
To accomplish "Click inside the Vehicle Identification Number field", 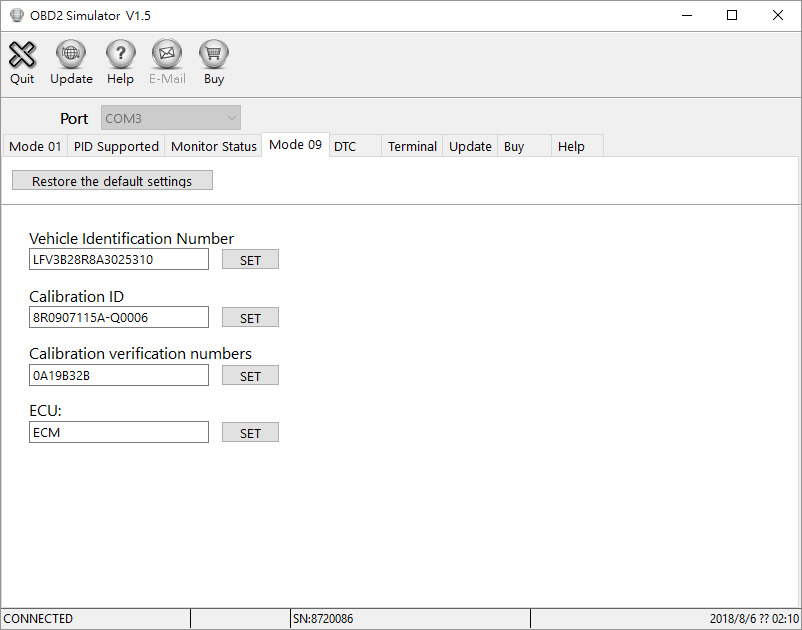I will coord(118,259).
